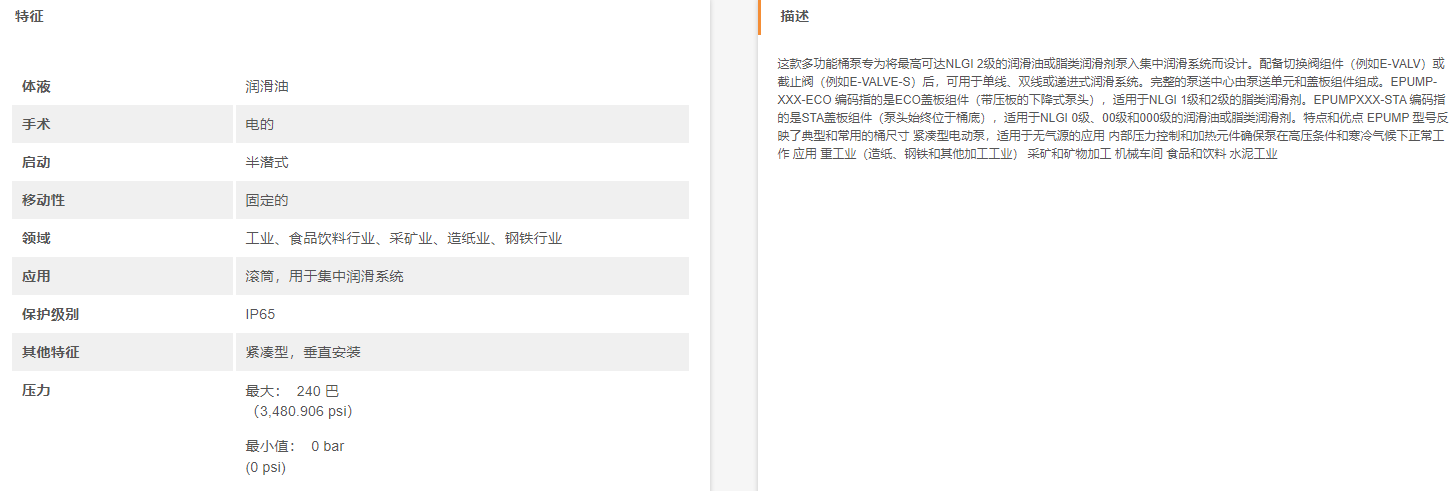
Task: Click the 体液 row label
Action: pos(36,87)
